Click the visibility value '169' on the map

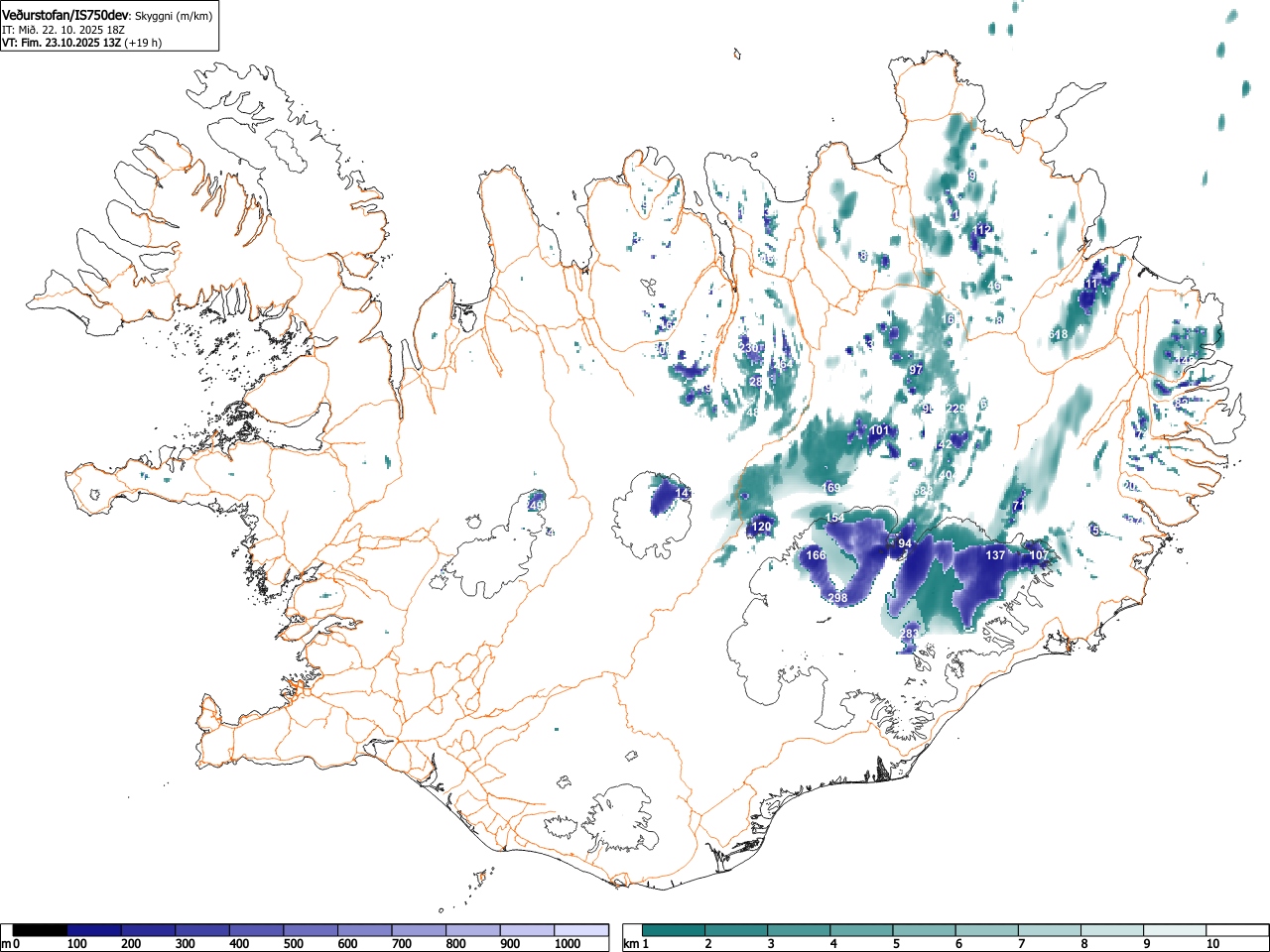click(x=831, y=488)
